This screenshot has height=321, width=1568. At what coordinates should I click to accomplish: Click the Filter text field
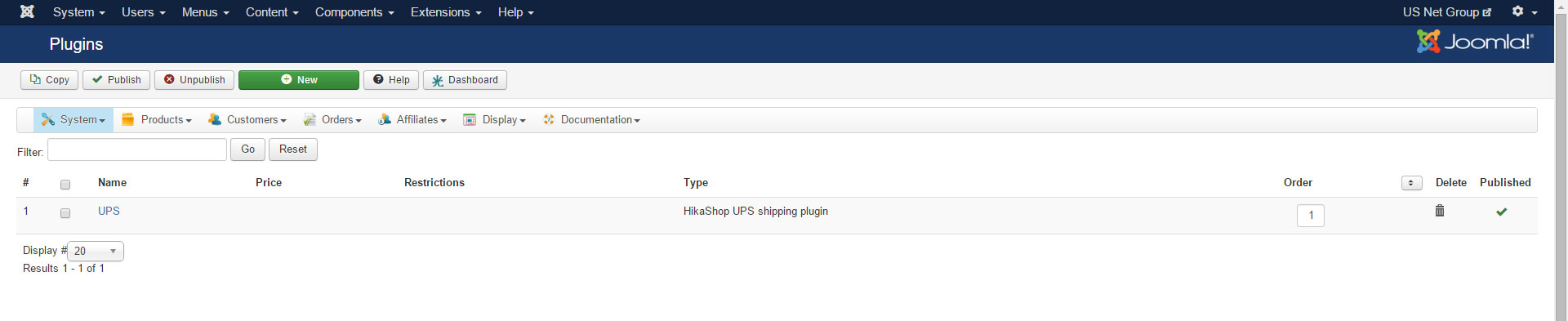point(137,149)
